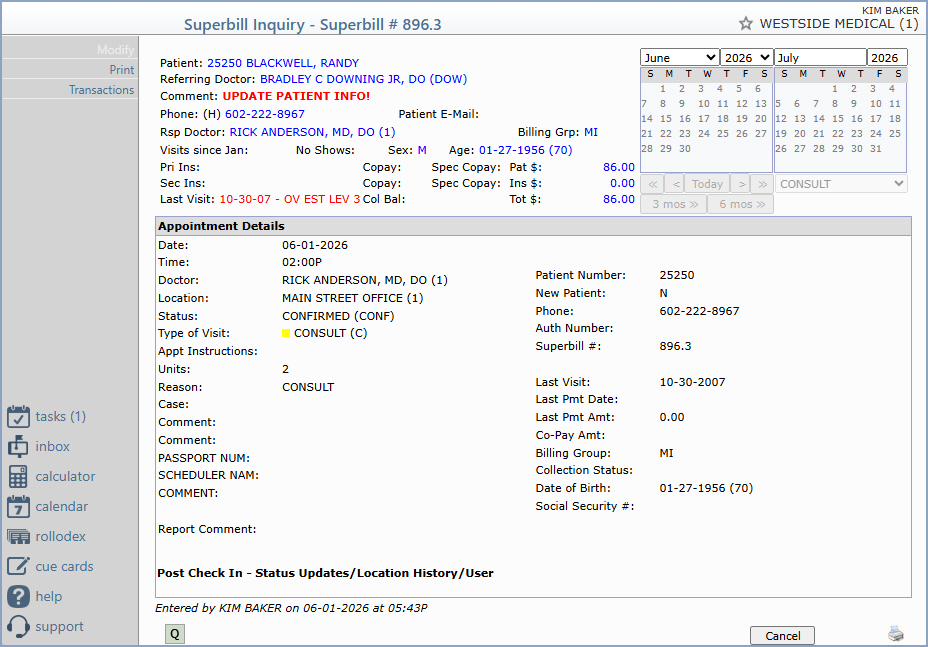Click the Ins $ amount 0.00
This screenshot has height=647, width=928.
point(622,183)
